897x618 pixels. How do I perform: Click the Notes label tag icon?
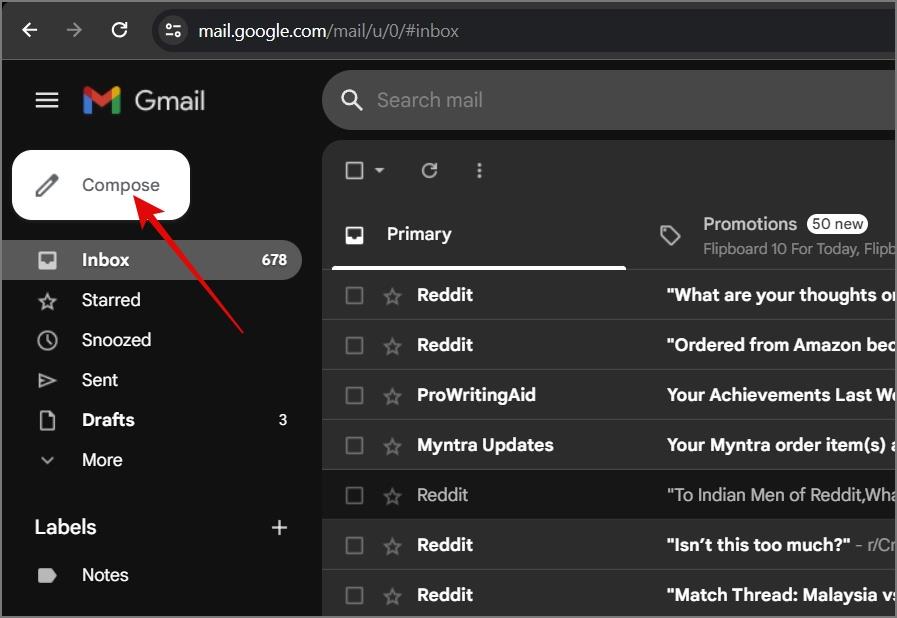pyautogui.click(x=47, y=575)
